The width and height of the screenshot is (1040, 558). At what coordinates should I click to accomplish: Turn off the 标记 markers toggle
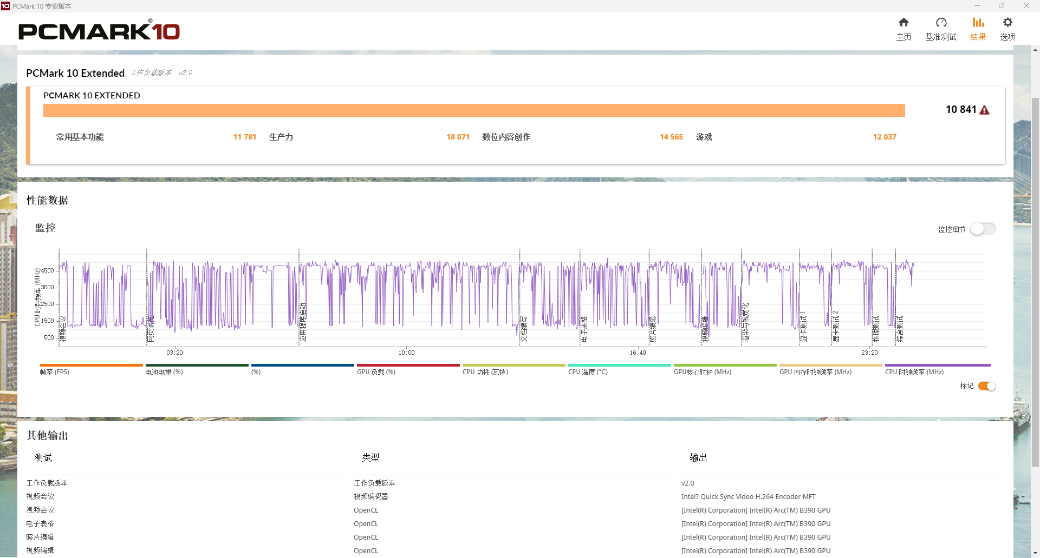pos(986,386)
